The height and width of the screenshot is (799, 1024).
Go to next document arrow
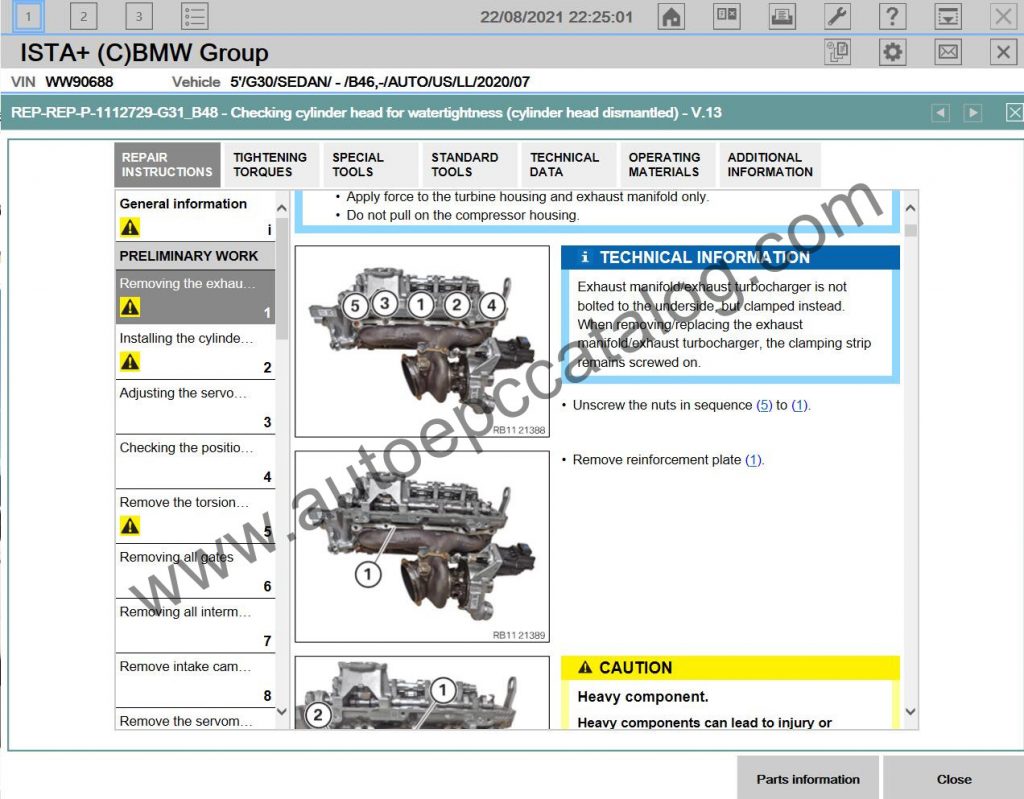pos(972,112)
